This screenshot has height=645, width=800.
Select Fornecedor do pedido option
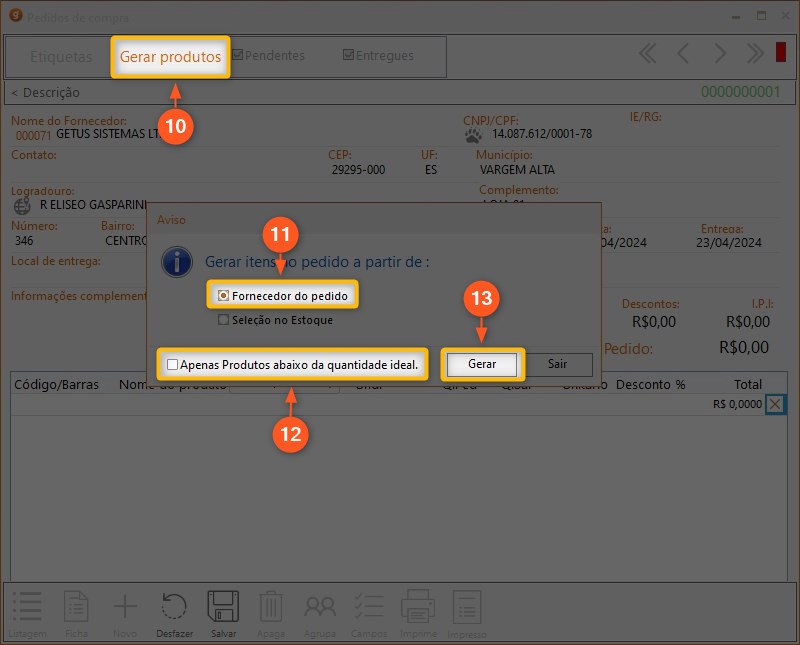point(224,296)
